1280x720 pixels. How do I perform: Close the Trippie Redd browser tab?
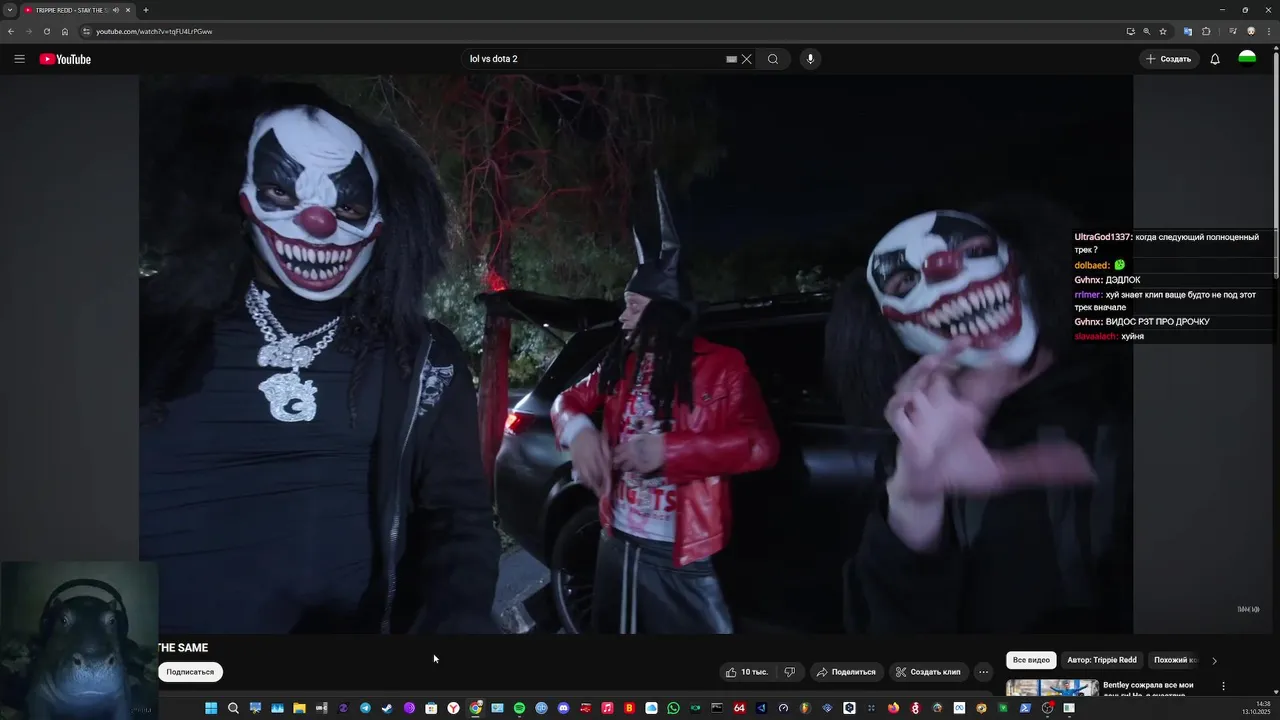click(x=128, y=10)
